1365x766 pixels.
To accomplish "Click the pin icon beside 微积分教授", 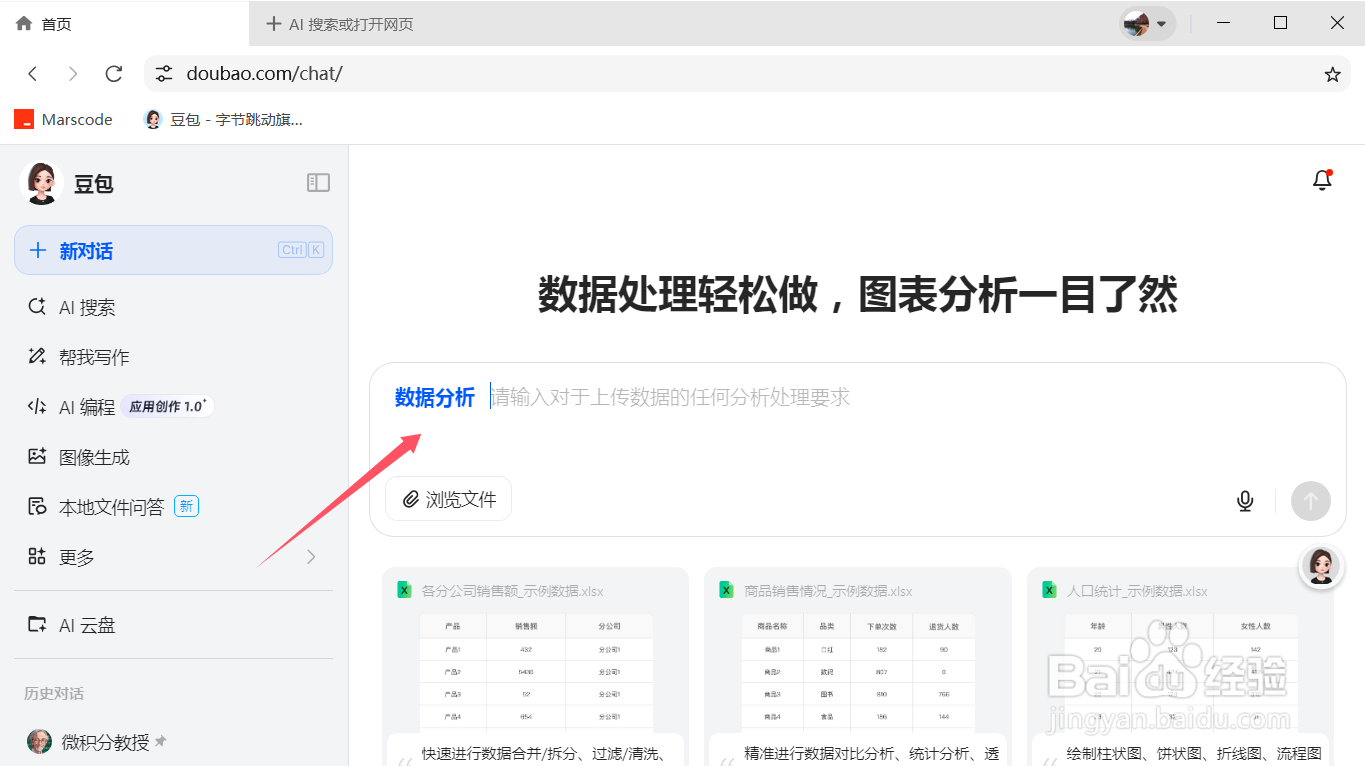I will click(x=160, y=742).
